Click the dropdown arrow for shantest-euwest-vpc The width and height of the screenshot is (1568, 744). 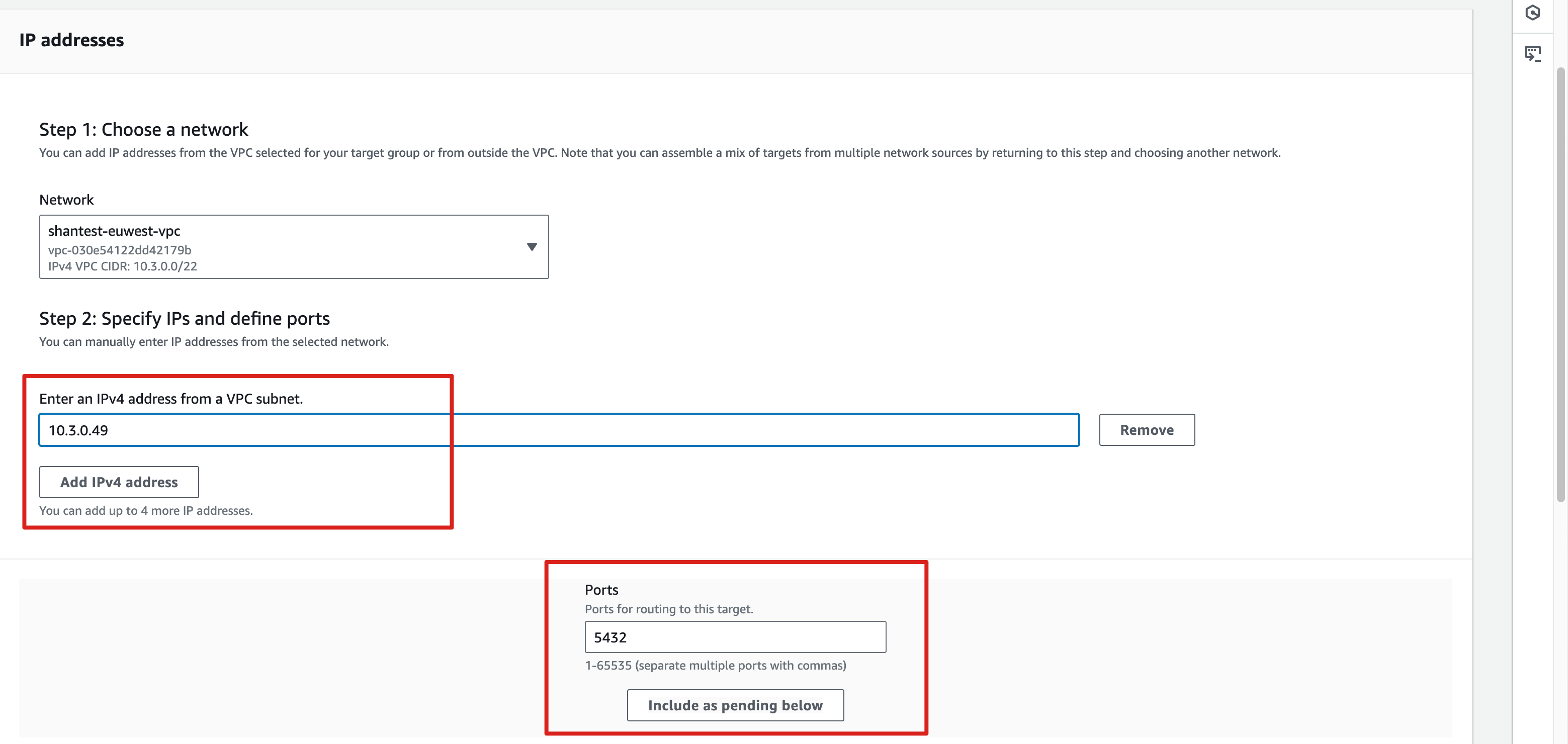[532, 246]
